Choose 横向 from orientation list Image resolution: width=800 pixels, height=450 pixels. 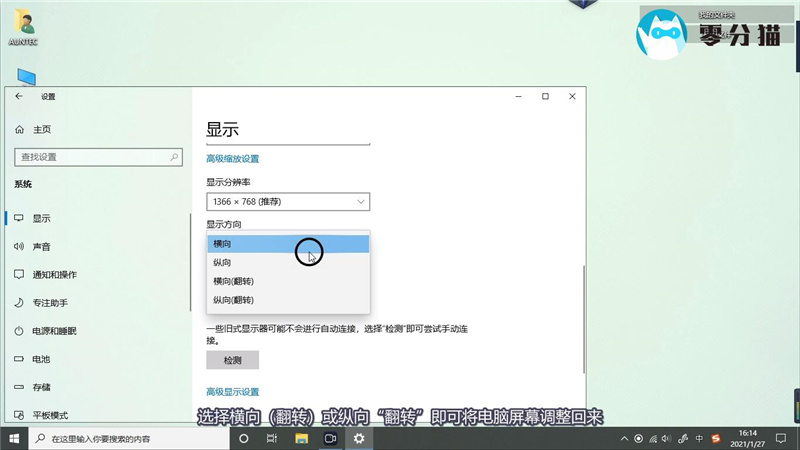222,244
